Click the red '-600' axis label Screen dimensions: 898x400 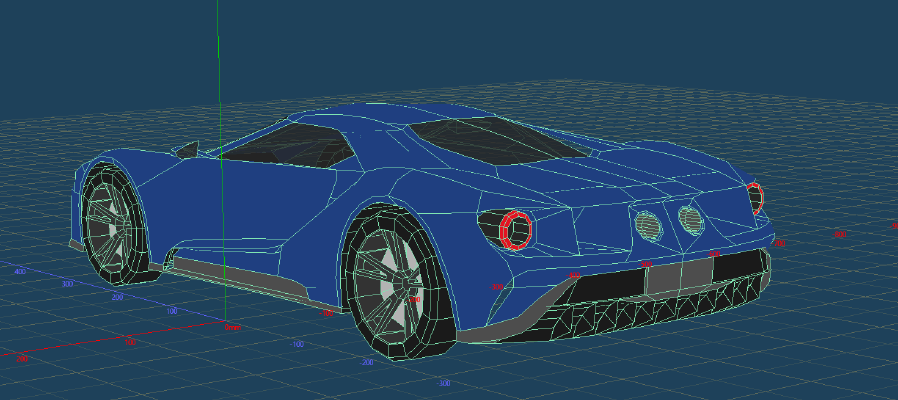pyautogui.click(x=714, y=254)
